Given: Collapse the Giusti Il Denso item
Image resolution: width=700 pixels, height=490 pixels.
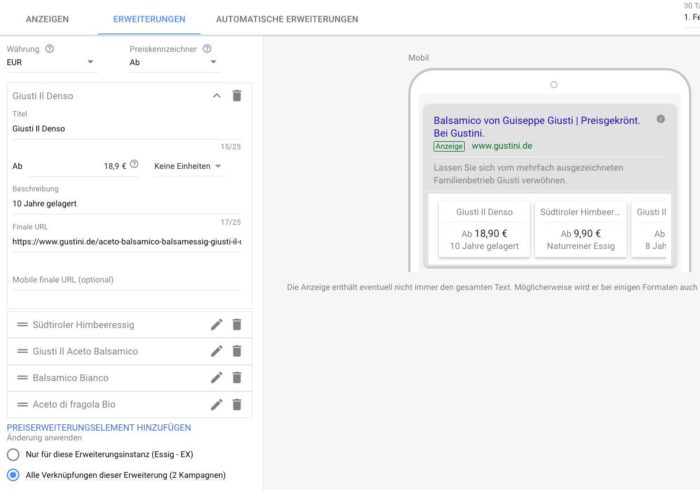Looking at the screenshot, I should [x=217, y=96].
